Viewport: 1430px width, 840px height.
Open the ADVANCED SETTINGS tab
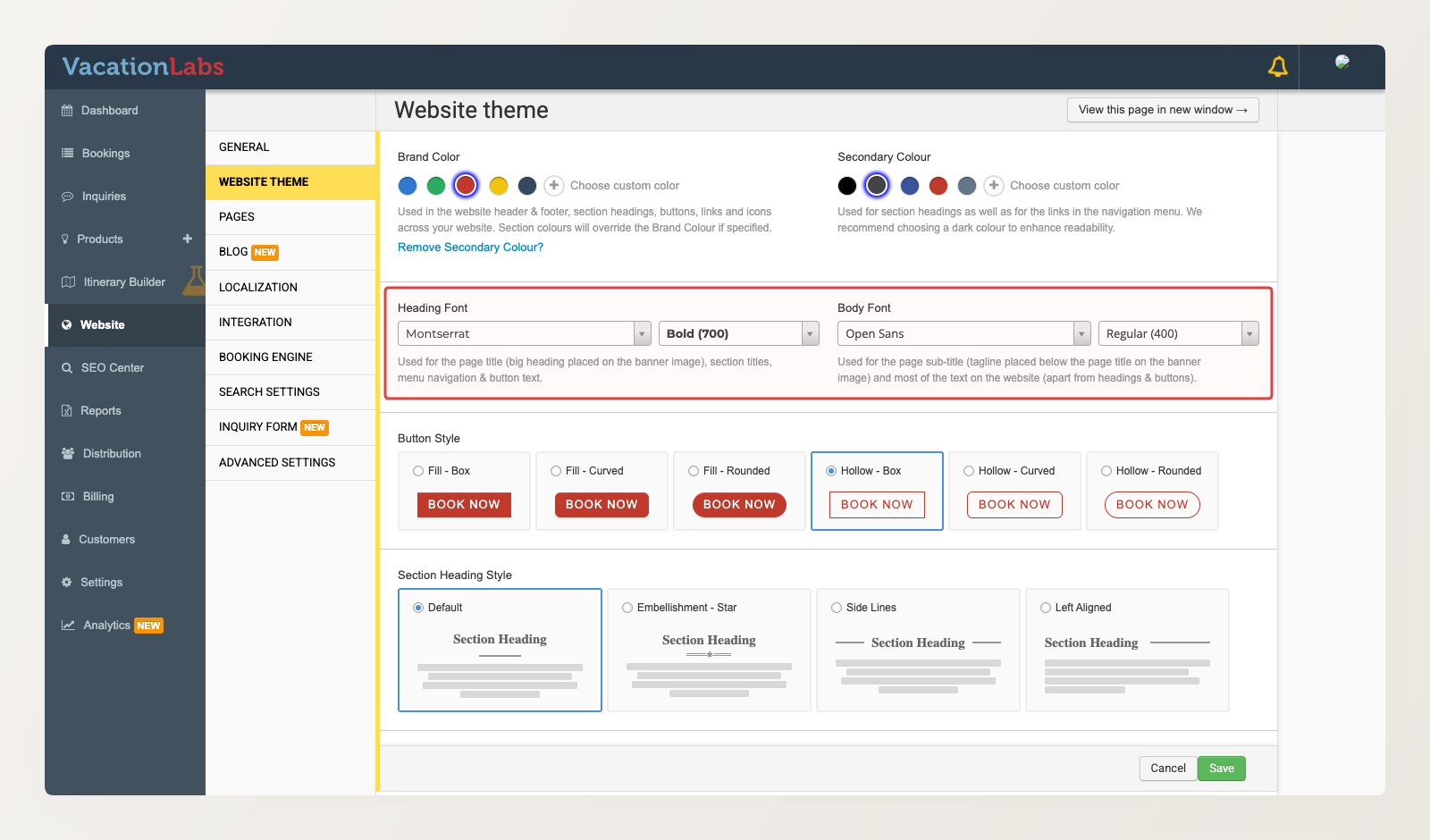[290, 463]
